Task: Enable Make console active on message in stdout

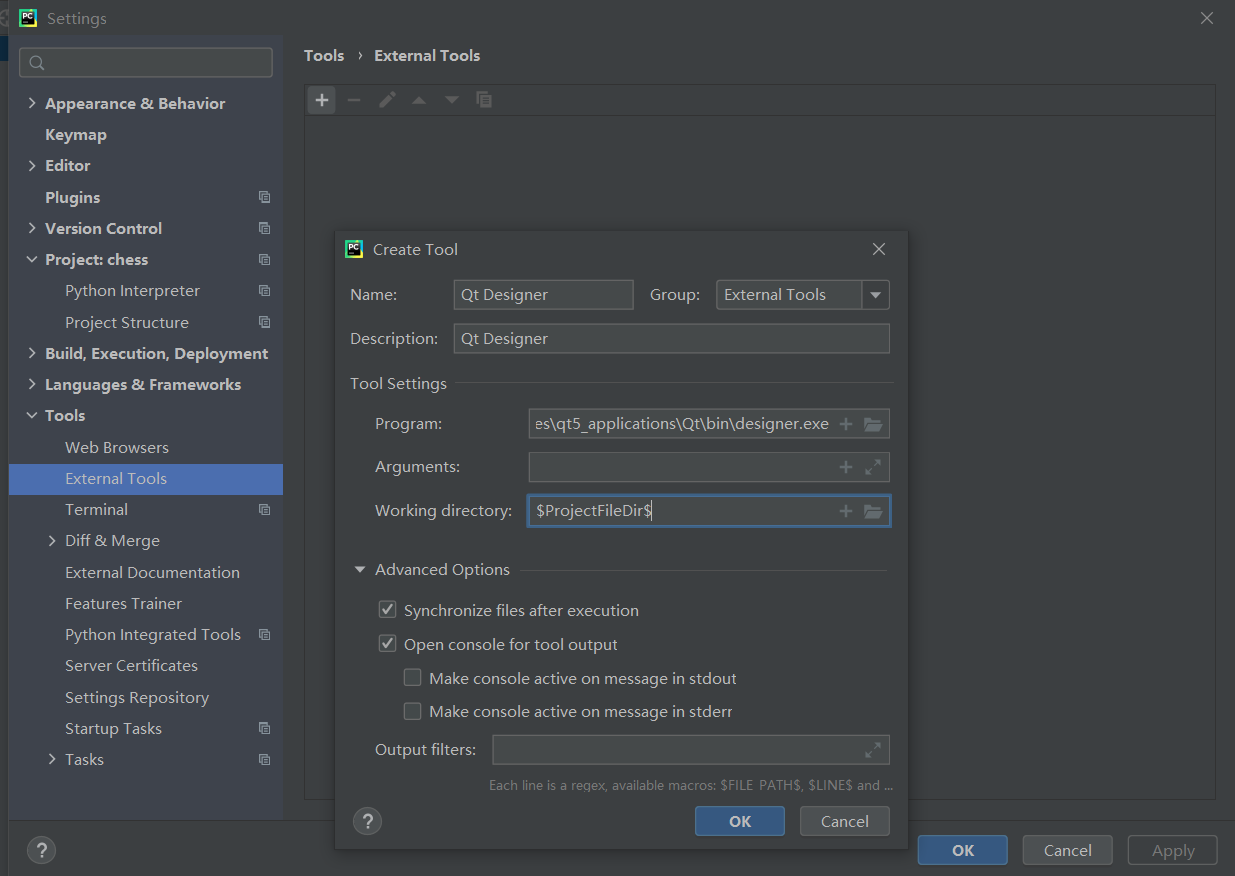Action: pos(412,677)
